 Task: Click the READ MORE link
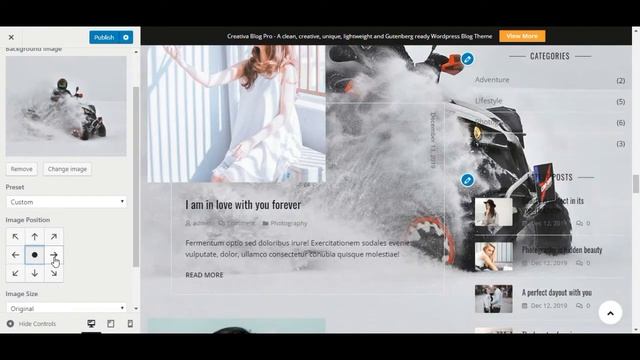[x=204, y=275]
